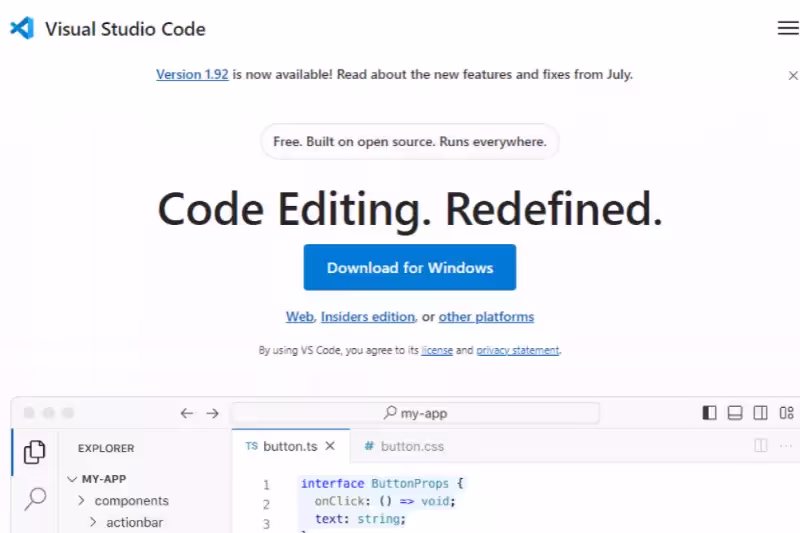The height and width of the screenshot is (533, 800).
Task: Open the hamburger navigation menu
Action: 788,28
